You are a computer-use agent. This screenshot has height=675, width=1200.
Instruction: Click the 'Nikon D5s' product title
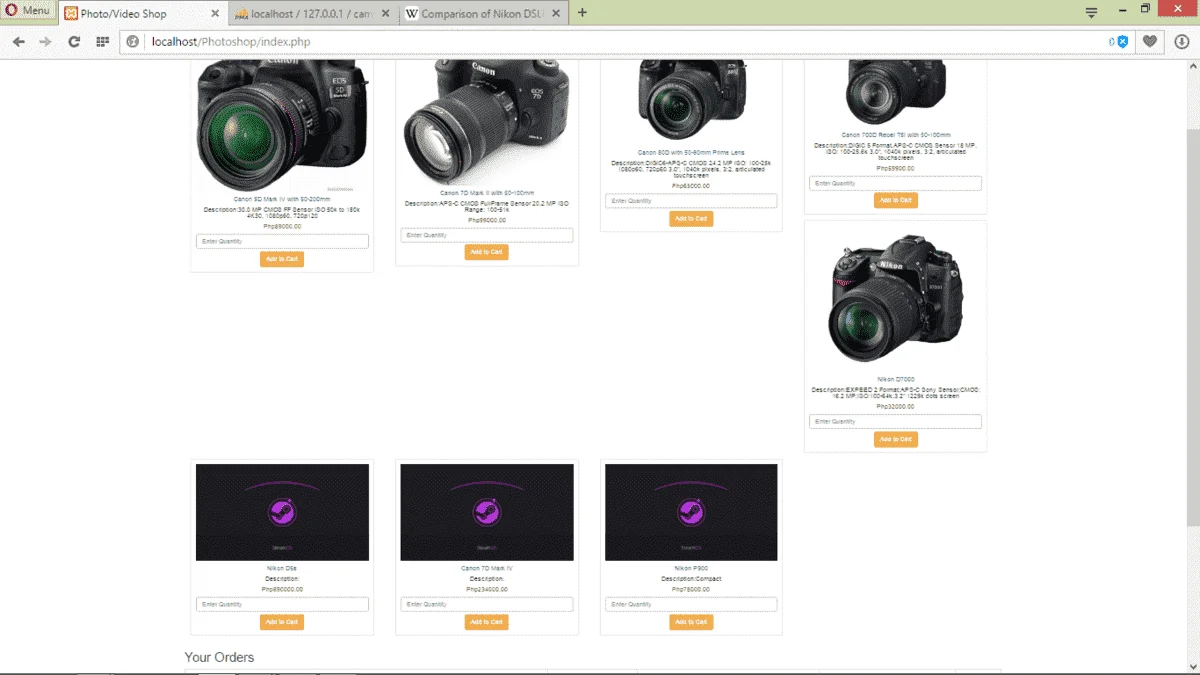point(282,568)
